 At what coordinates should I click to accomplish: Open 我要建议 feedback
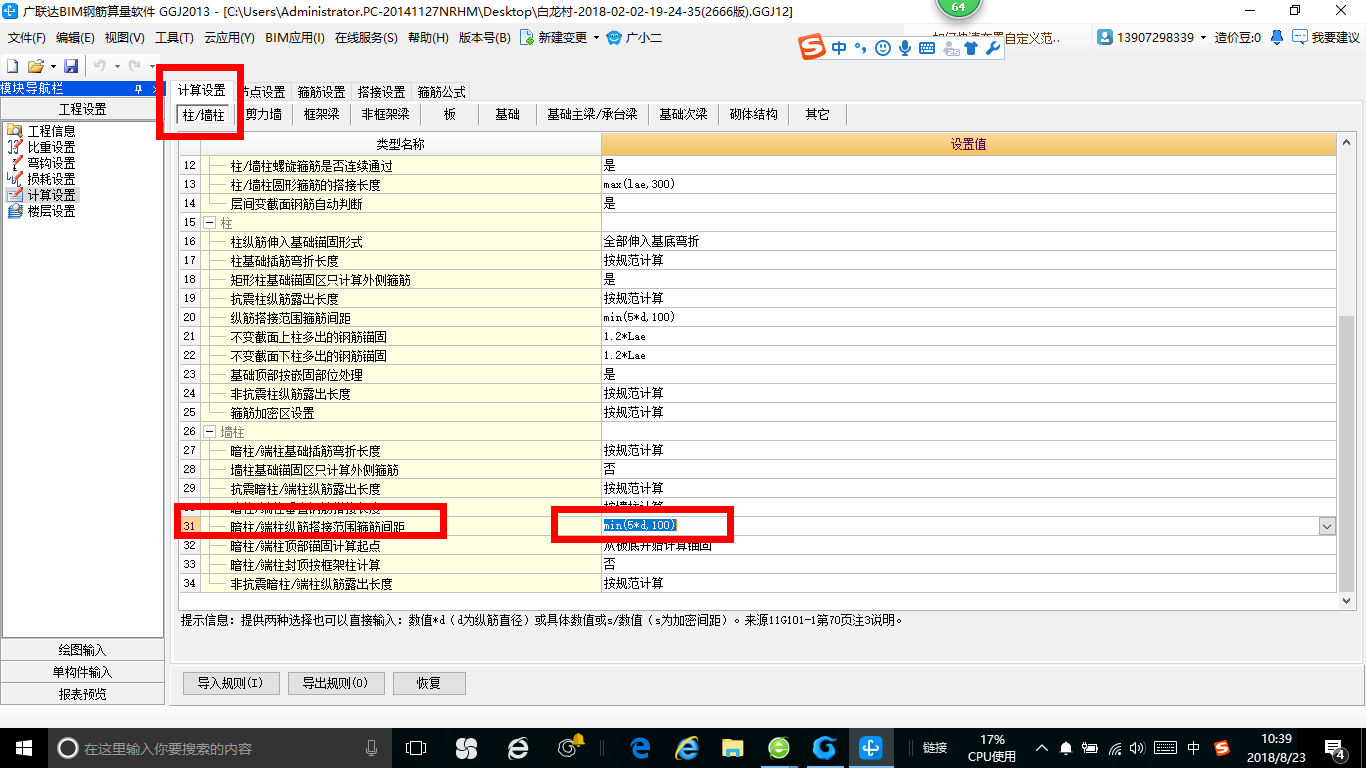coord(1326,38)
